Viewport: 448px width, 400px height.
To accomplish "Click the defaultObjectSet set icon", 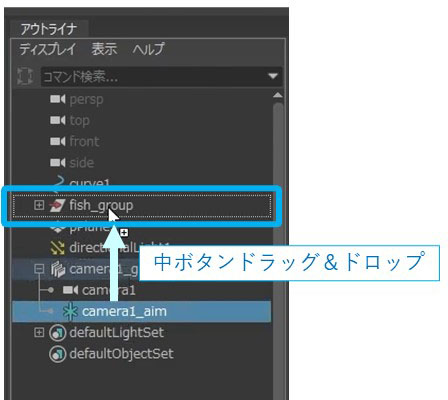I will [57, 354].
